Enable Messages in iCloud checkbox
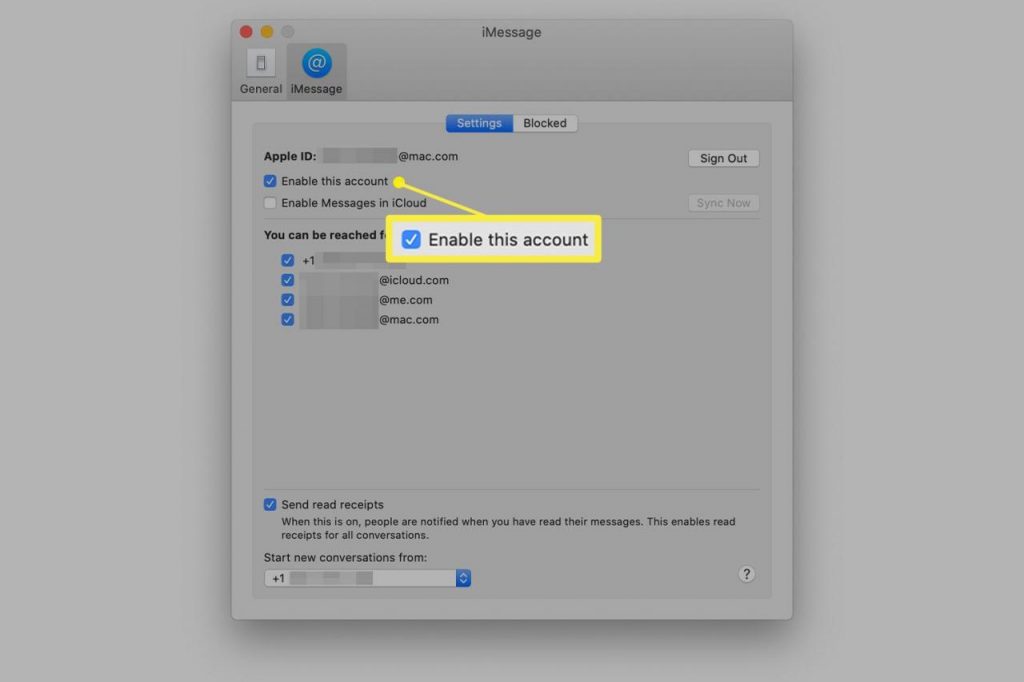The image size is (1024, 682). pyautogui.click(x=270, y=203)
